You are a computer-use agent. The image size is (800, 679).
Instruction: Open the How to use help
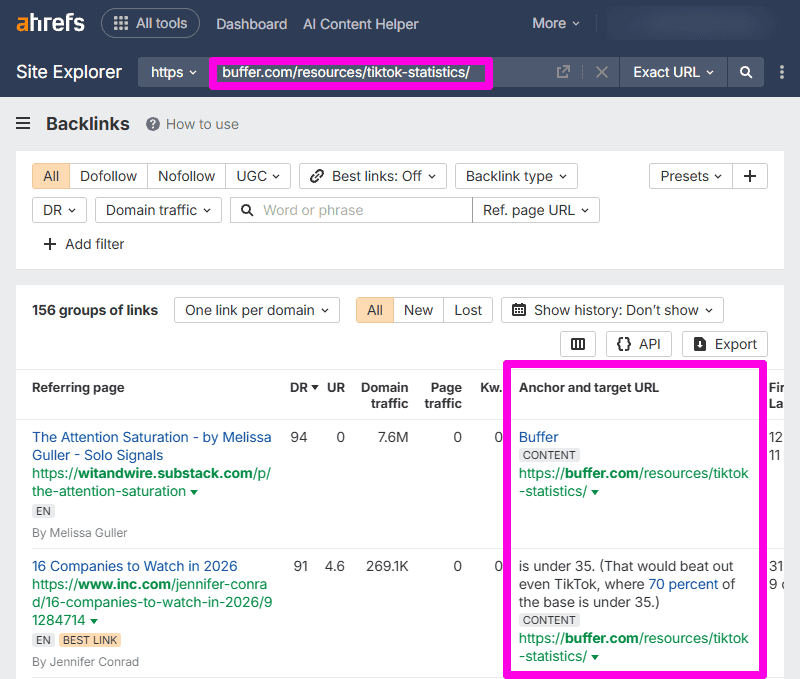(192, 124)
